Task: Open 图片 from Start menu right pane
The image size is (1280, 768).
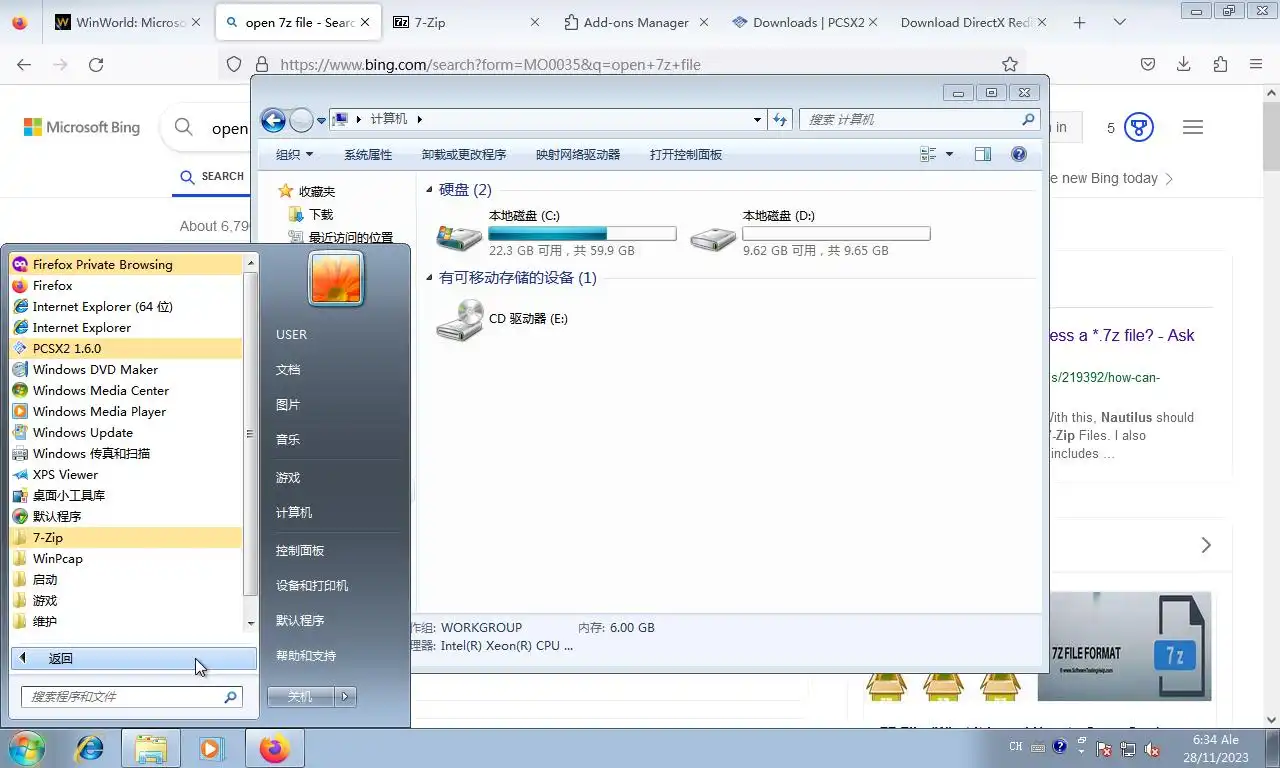Action: 335,404
